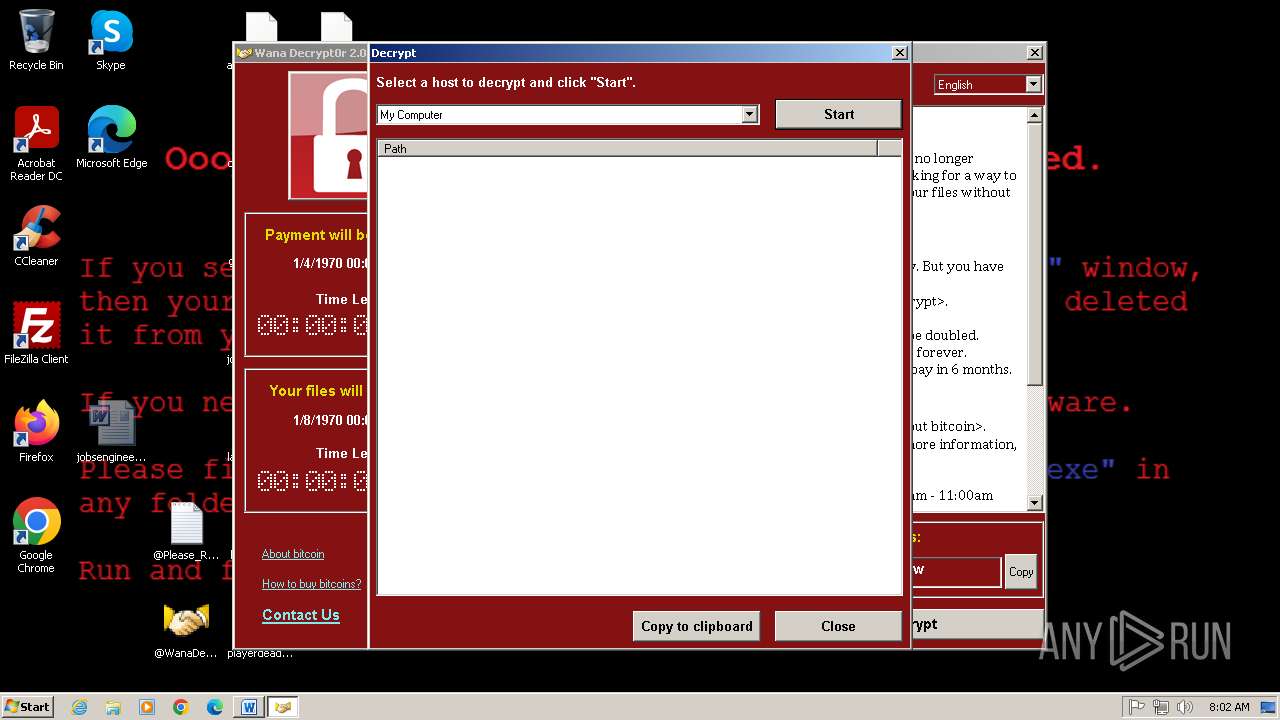Open FileZilla Client desktop shortcut
The width and height of the screenshot is (1280, 720).
[x=36, y=334]
